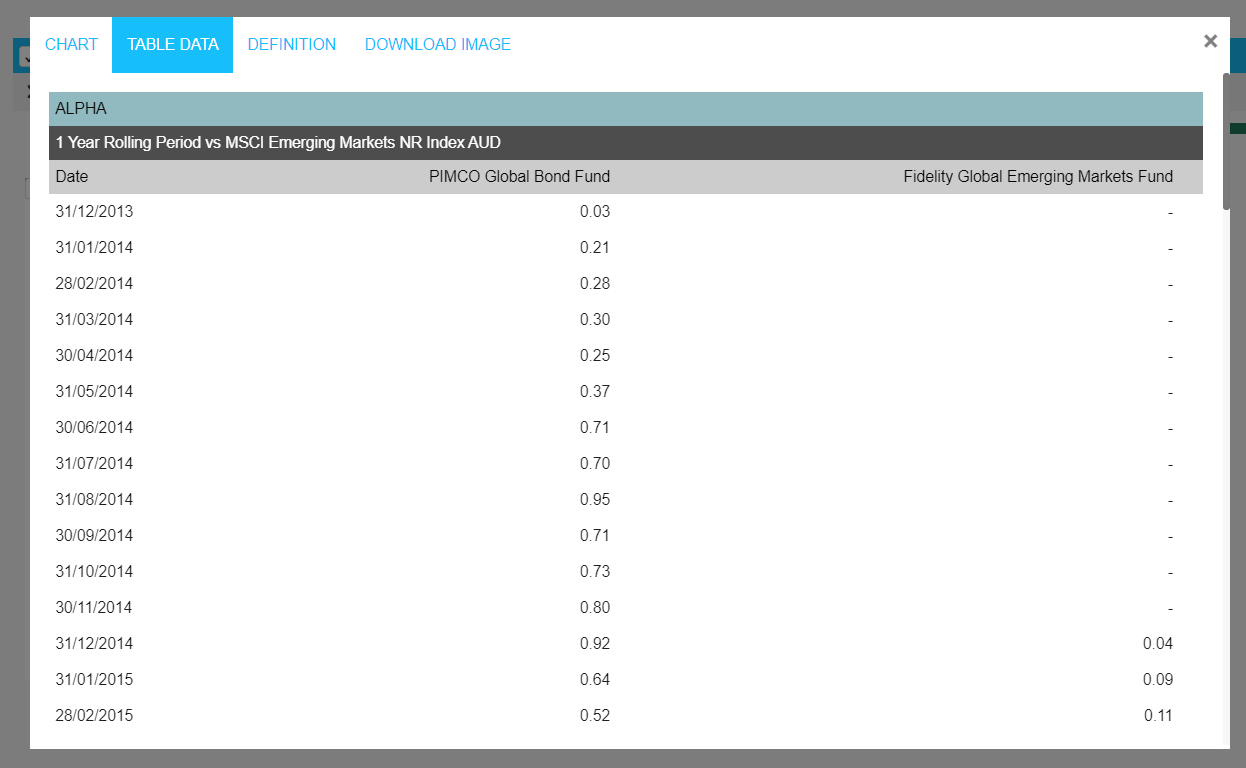Image resolution: width=1246 pixels, height=768 pixels.
Task: Select the 30/06/2014 date cell
Action: tap(94, 428)
